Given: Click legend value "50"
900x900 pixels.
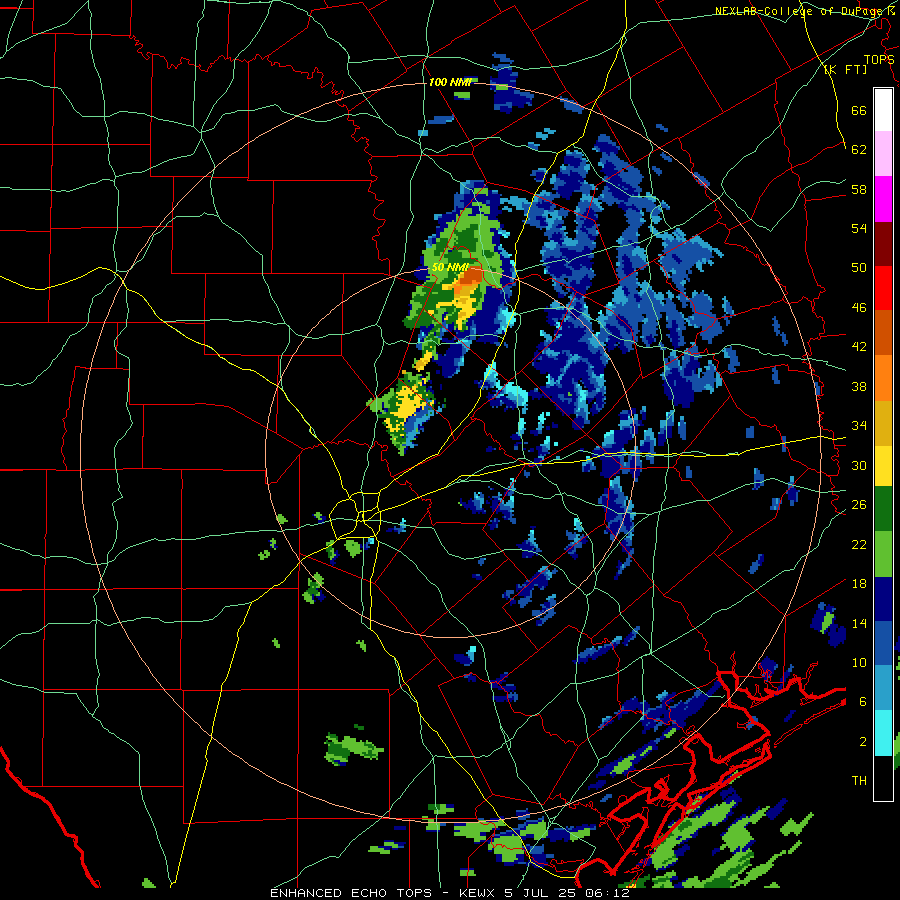Looking at the screenshot, I should coord(859,267).
